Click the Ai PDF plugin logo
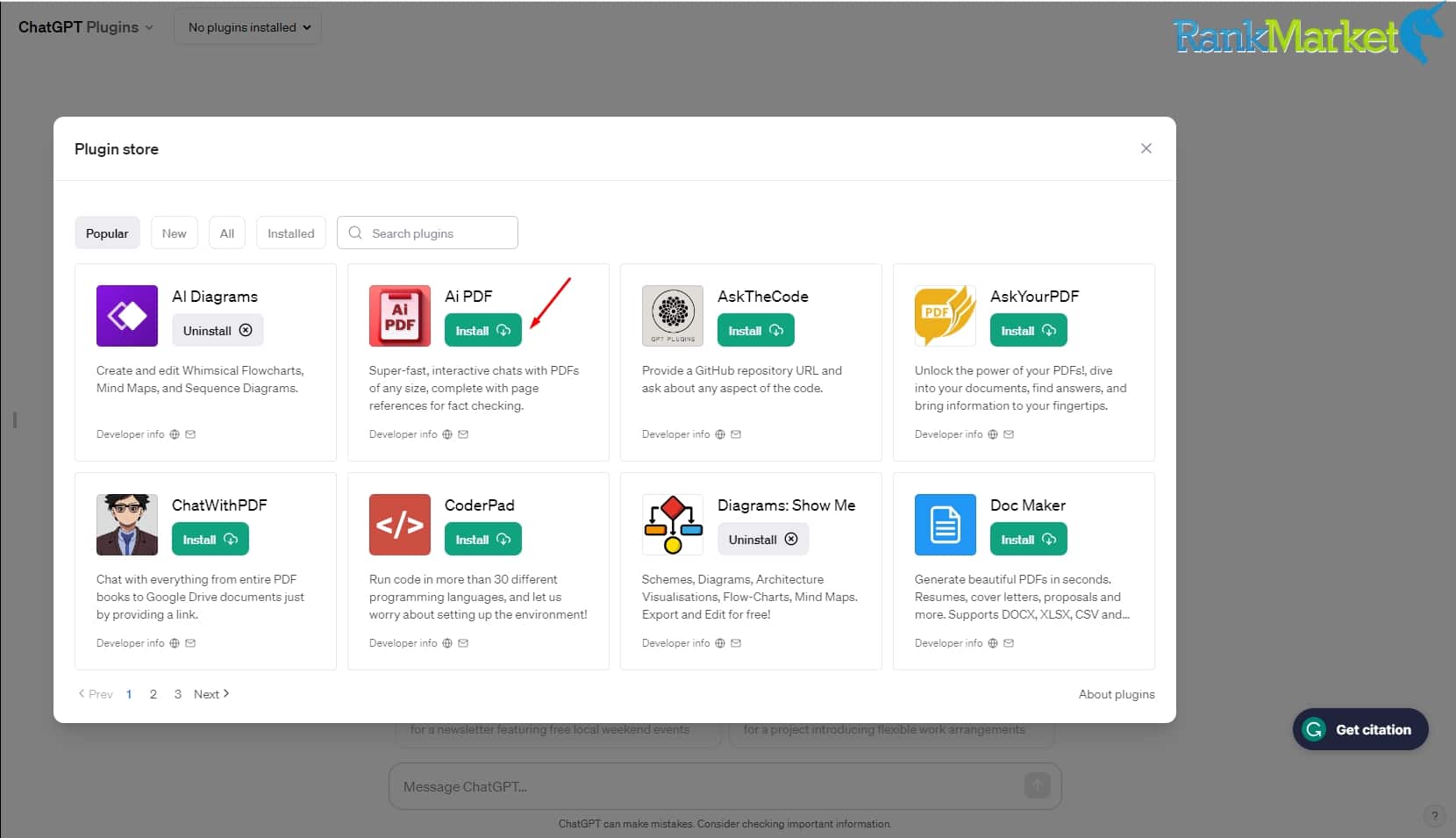 [400, 316]
